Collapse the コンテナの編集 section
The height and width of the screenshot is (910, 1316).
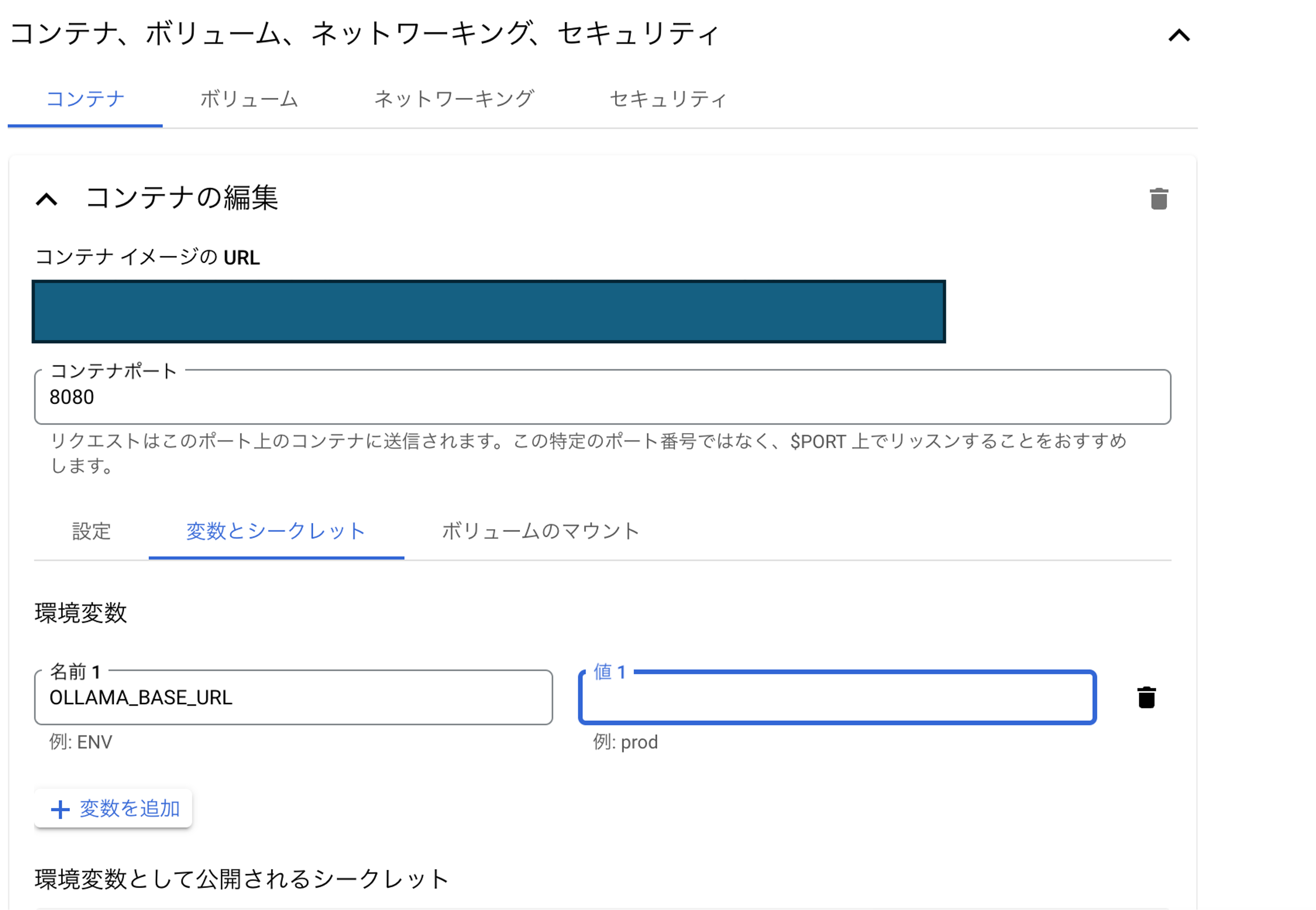tap(47, 200)
